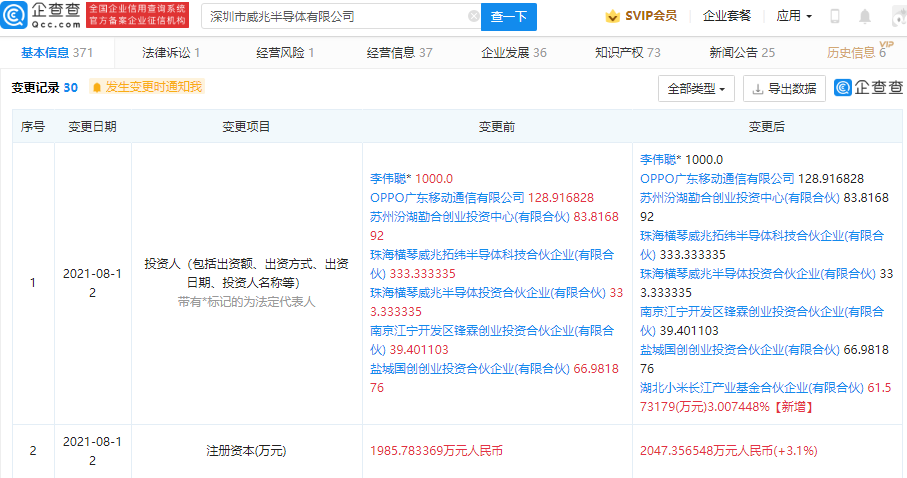The image size is (907, 478).
Task: Open 盐城国创创业投资 link in 变更前
Action: tap(470, 369)
